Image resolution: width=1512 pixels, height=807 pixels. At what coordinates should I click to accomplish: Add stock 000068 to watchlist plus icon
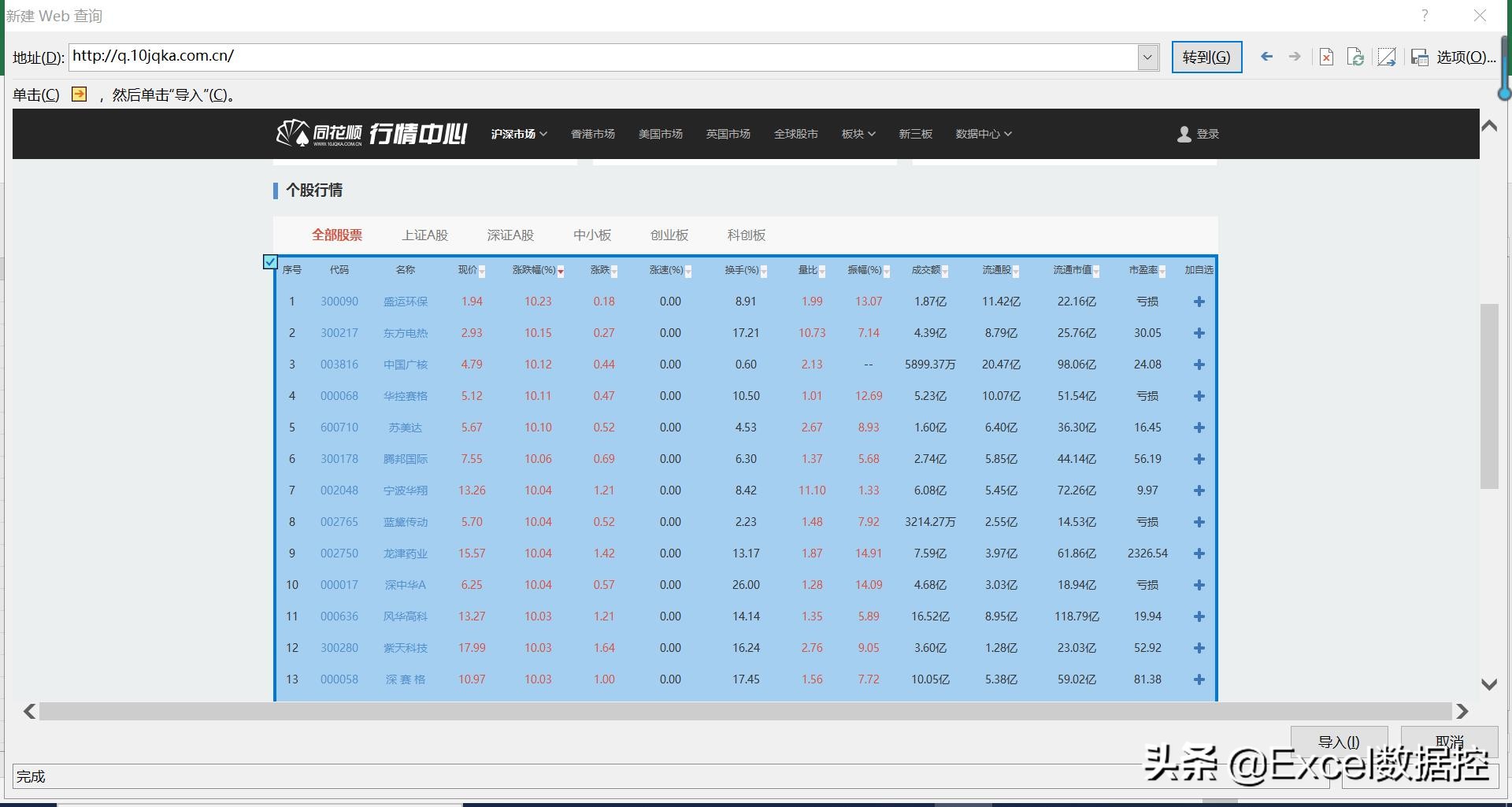(x=1199, y=396)
